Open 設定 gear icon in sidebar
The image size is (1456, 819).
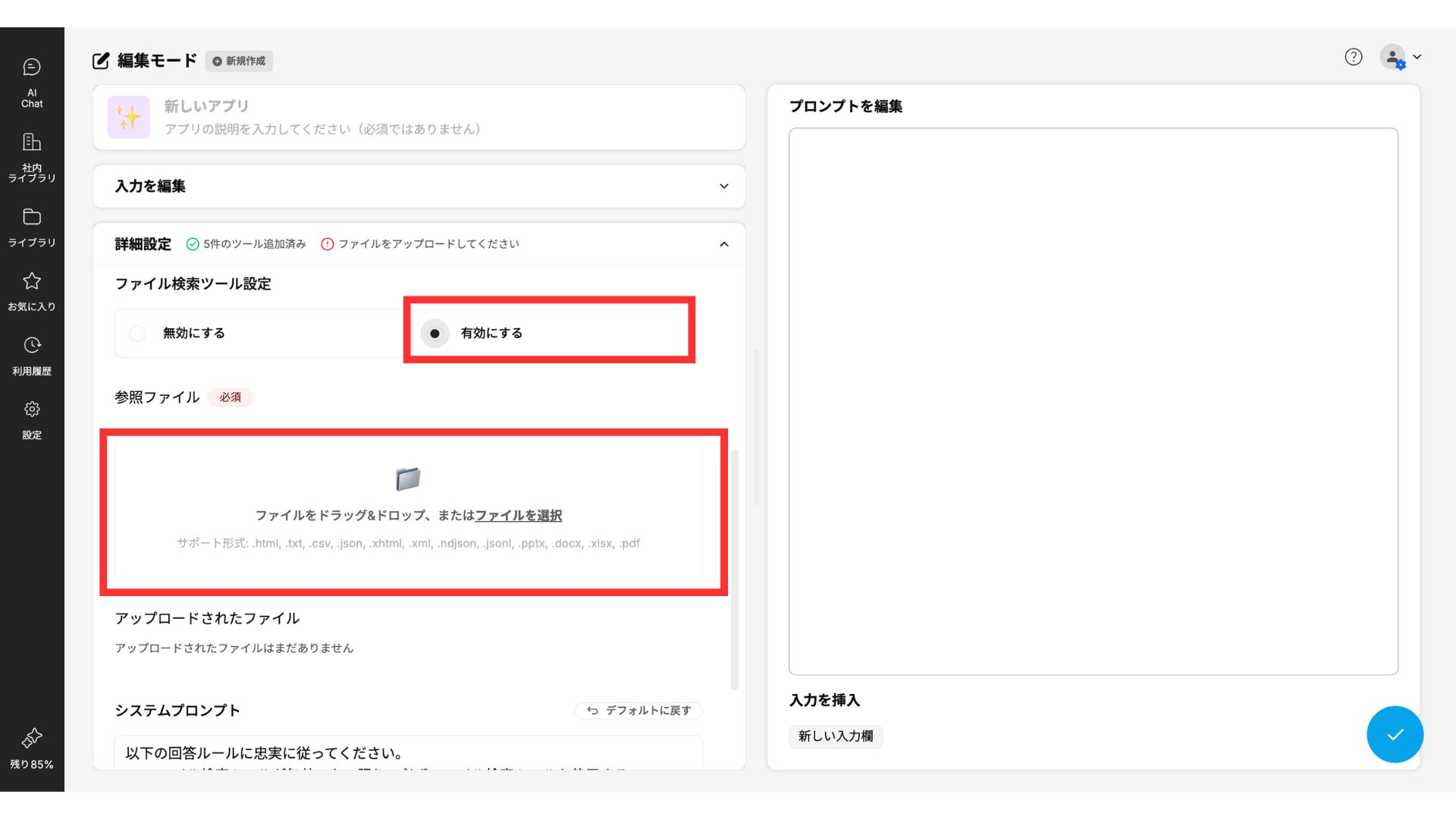[x=32, y=419]
